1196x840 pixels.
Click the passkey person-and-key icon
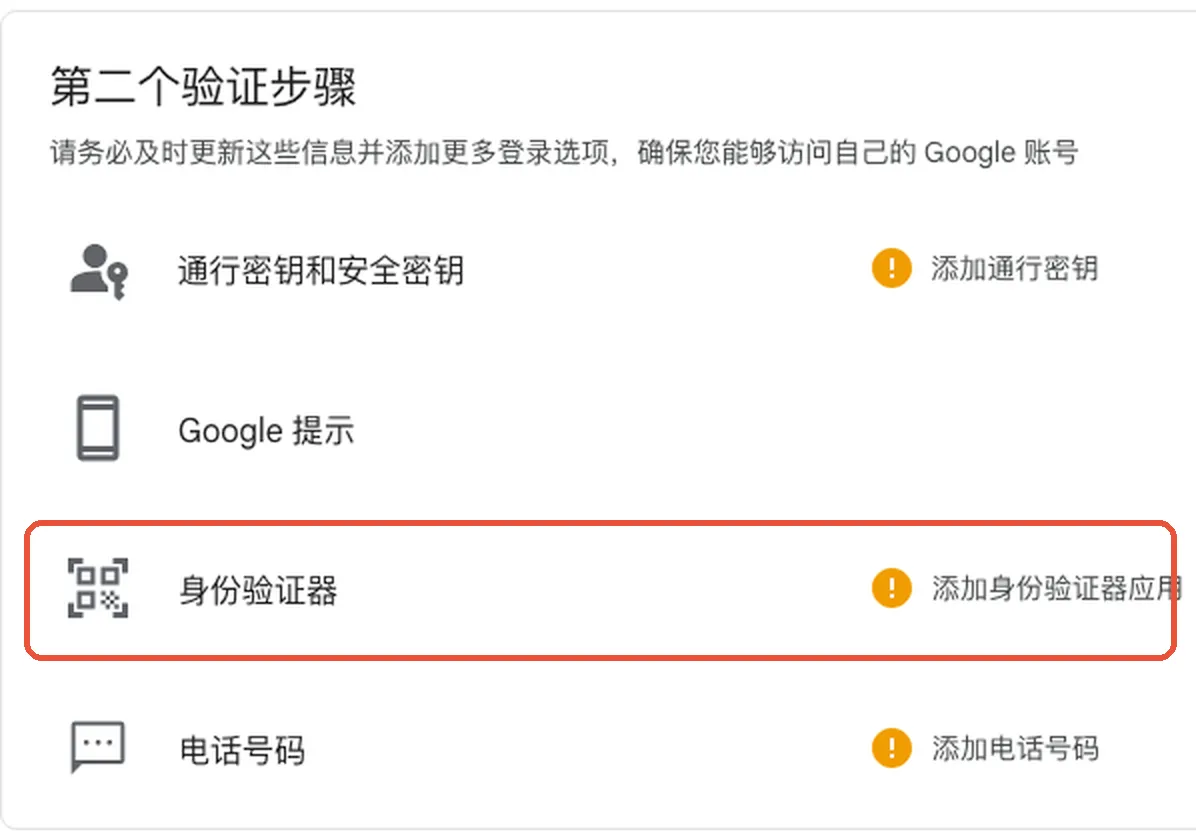(99, 272)
